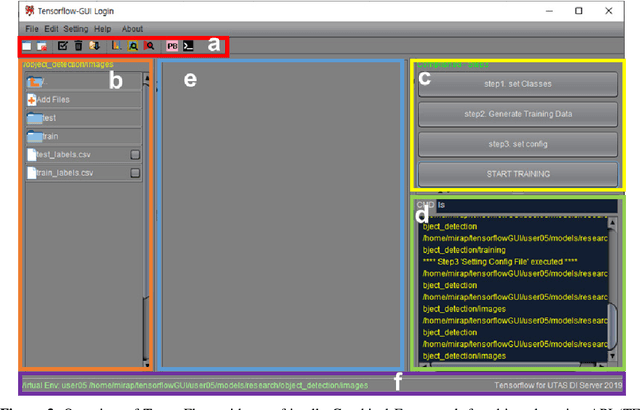Click the folder download arrow icon
This screenshot has height=410, width=640.
(95, 46)
